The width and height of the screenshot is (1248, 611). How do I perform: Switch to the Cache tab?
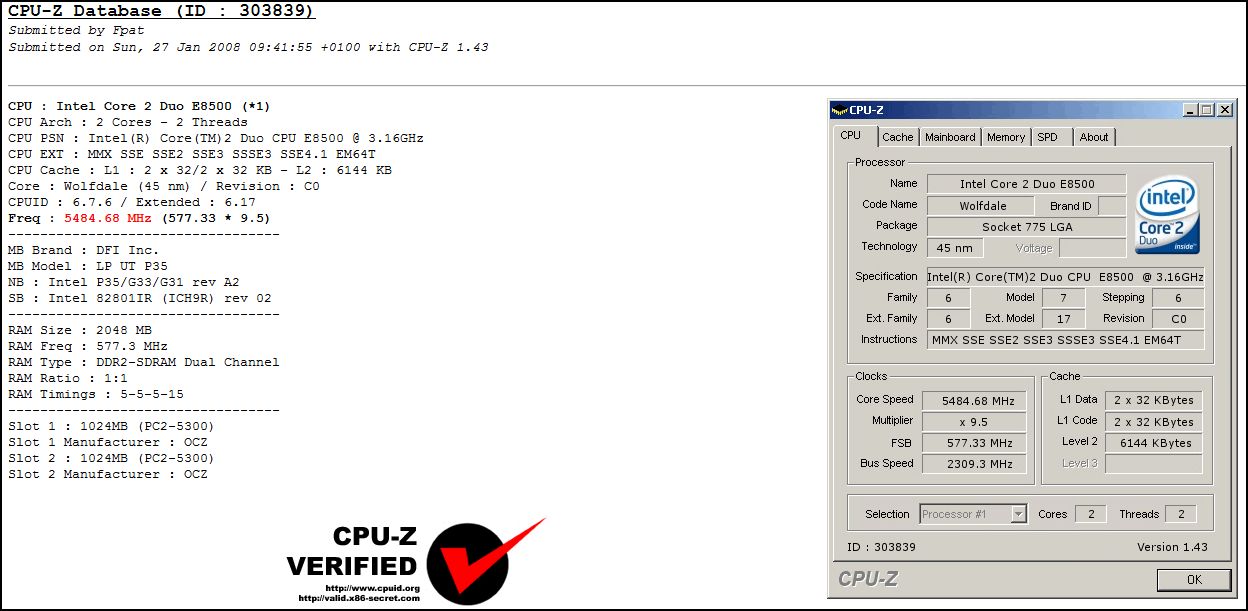[898, 137]
